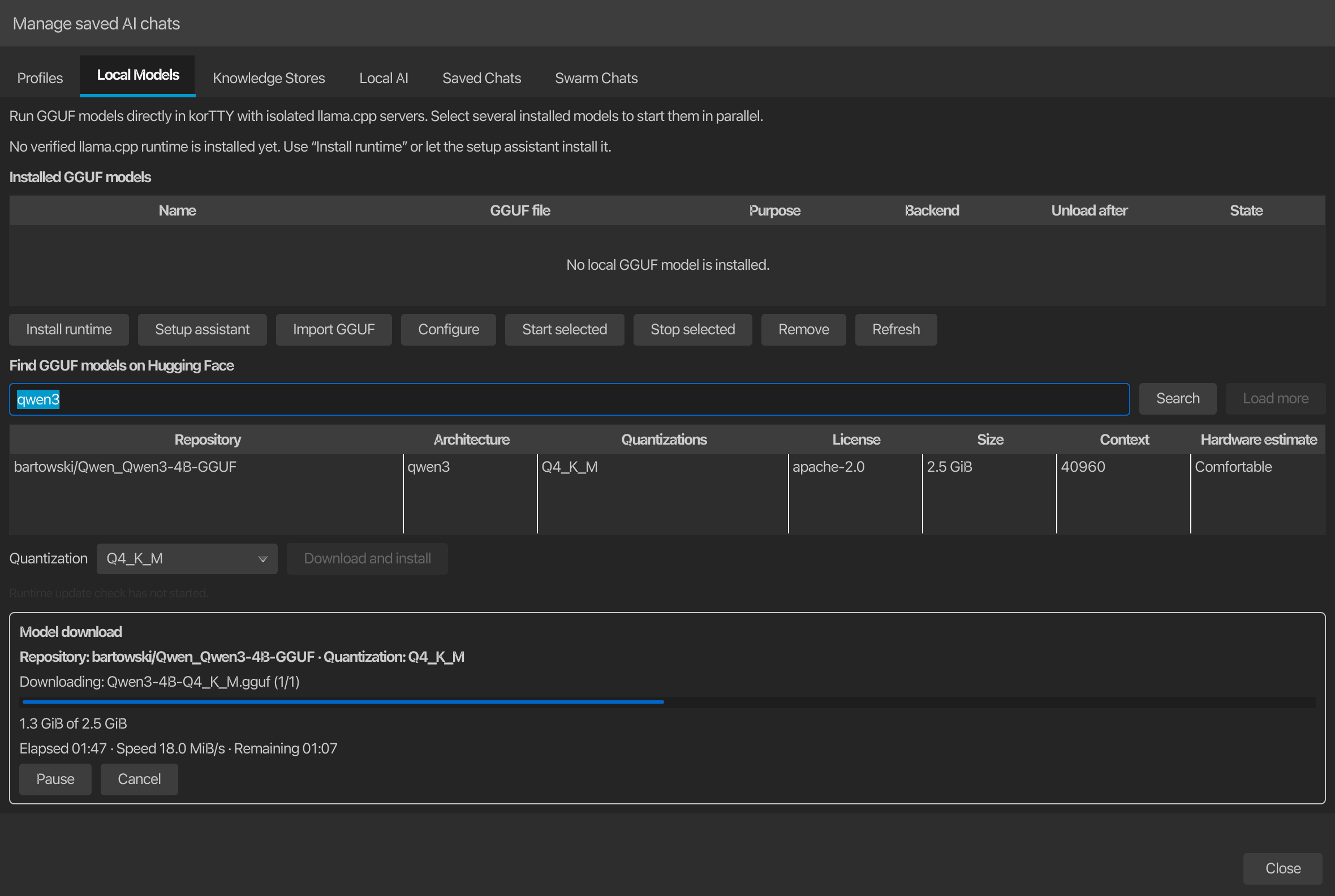Refresh the installed models list
1335x896 pixels.
point(896,330)
